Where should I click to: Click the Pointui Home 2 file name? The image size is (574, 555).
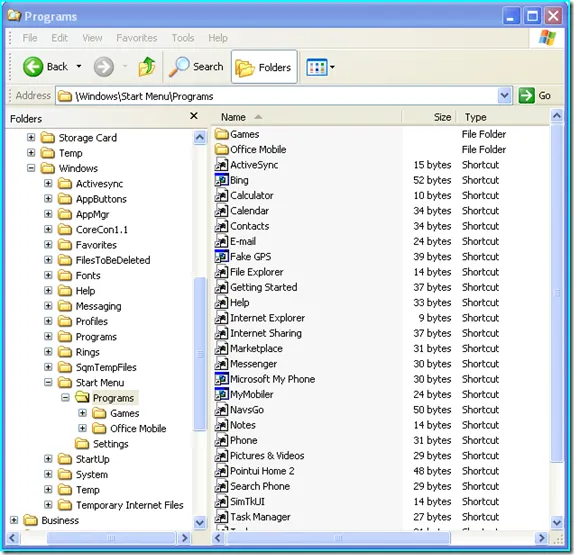pyautogui.click(x=262, y=471)
